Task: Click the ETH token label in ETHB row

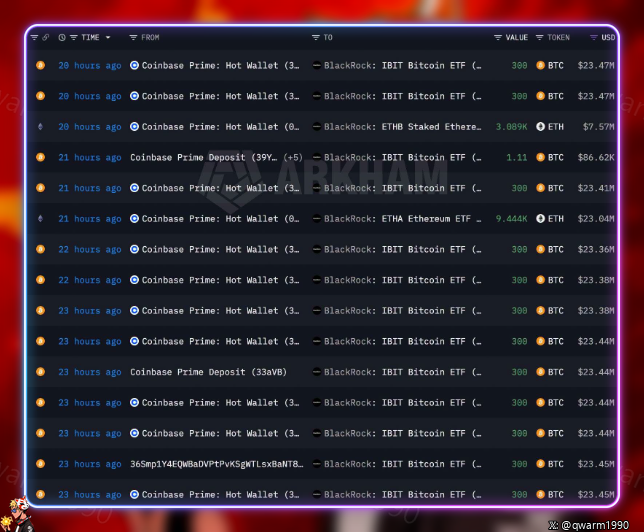Action: (556, 127)
